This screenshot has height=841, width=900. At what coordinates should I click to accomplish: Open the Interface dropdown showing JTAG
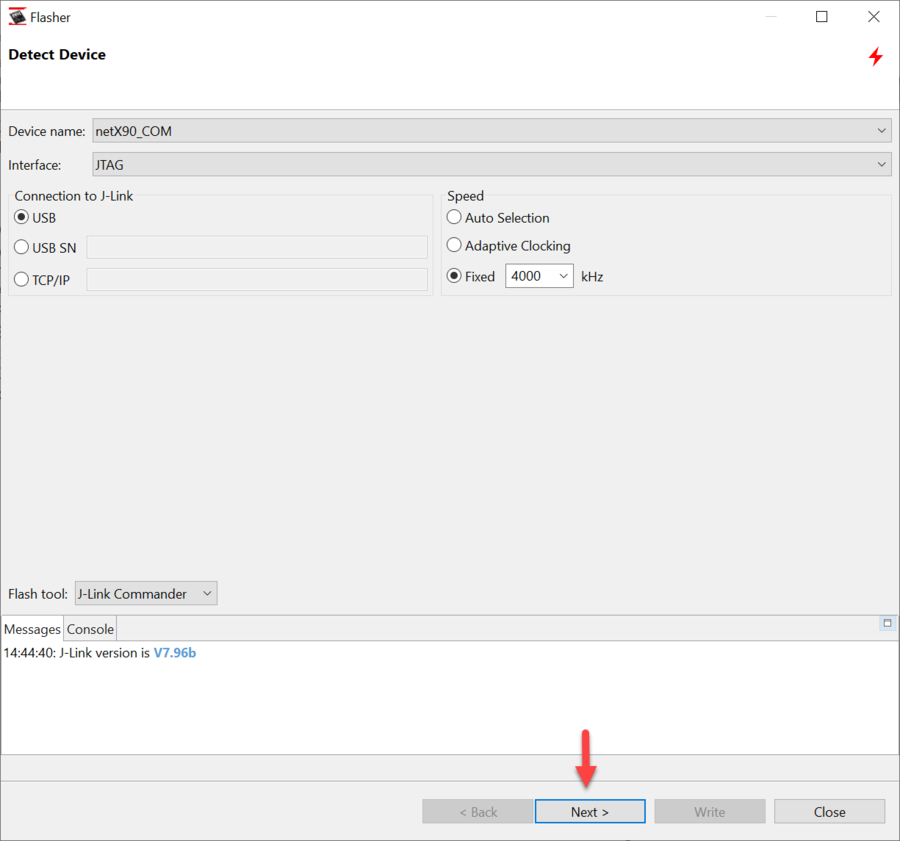click(x=881, y=164)
